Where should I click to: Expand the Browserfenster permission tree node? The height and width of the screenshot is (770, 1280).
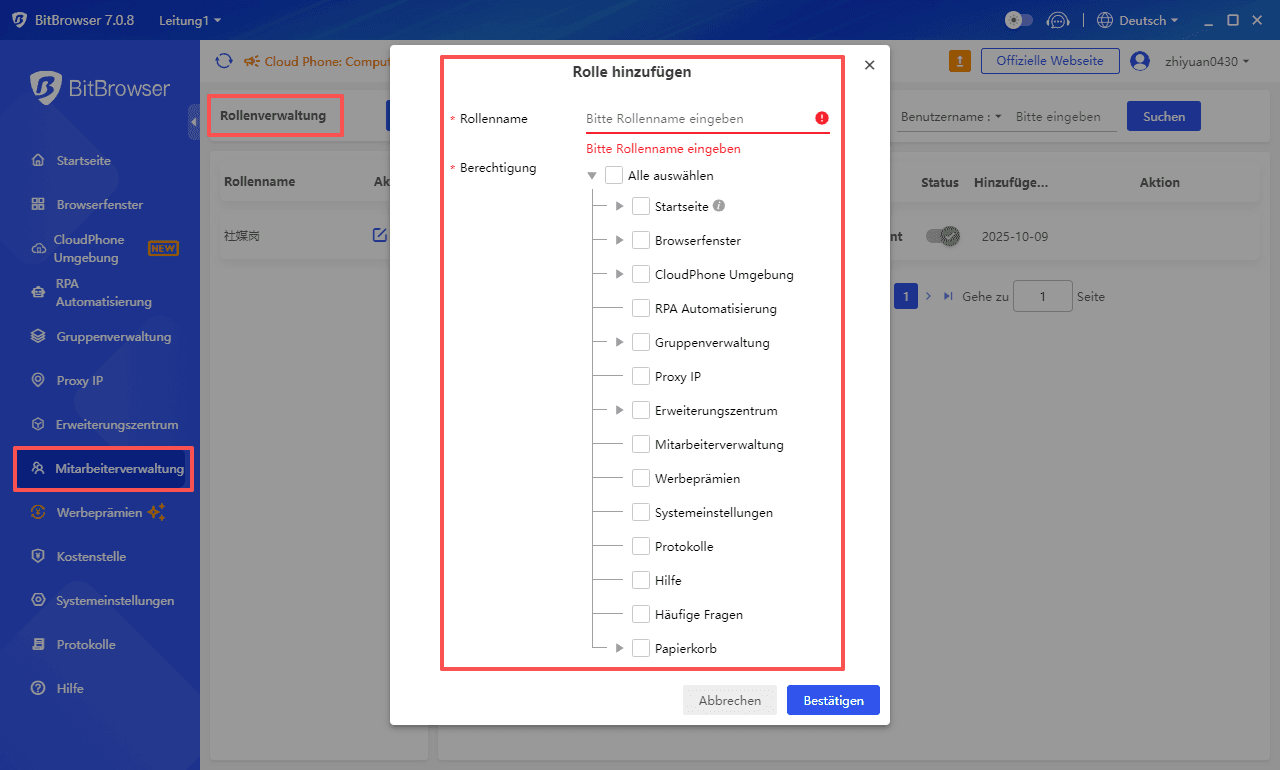point(618,240)
